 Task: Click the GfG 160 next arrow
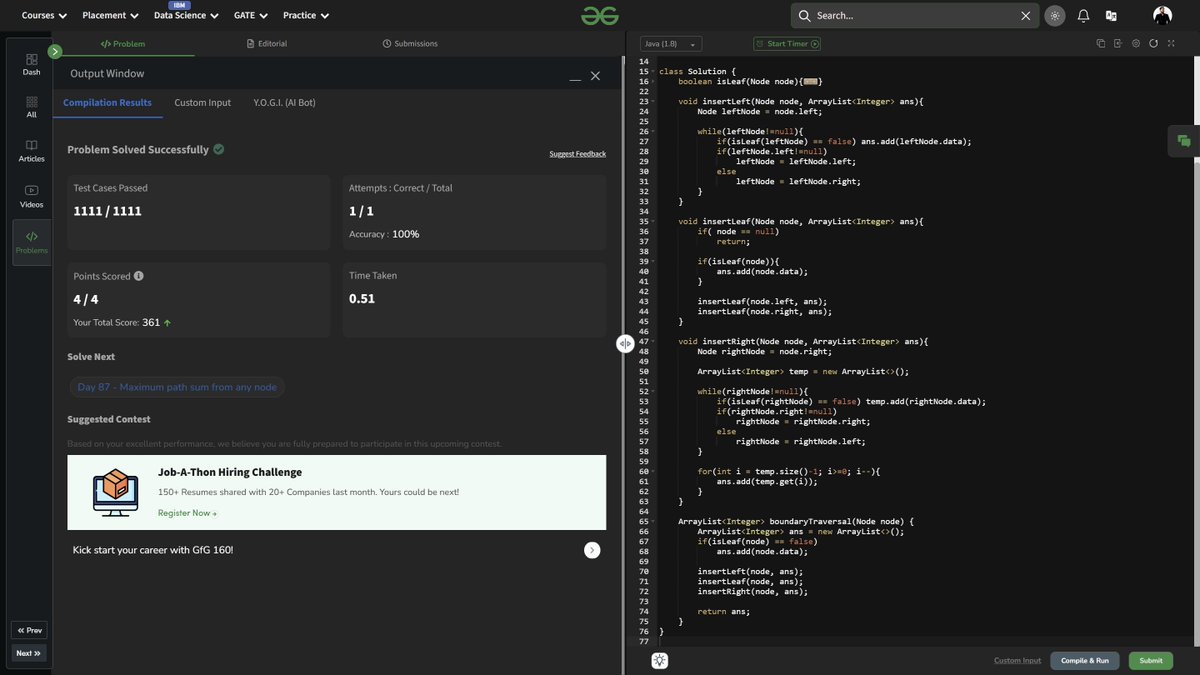tap(592, 550)
